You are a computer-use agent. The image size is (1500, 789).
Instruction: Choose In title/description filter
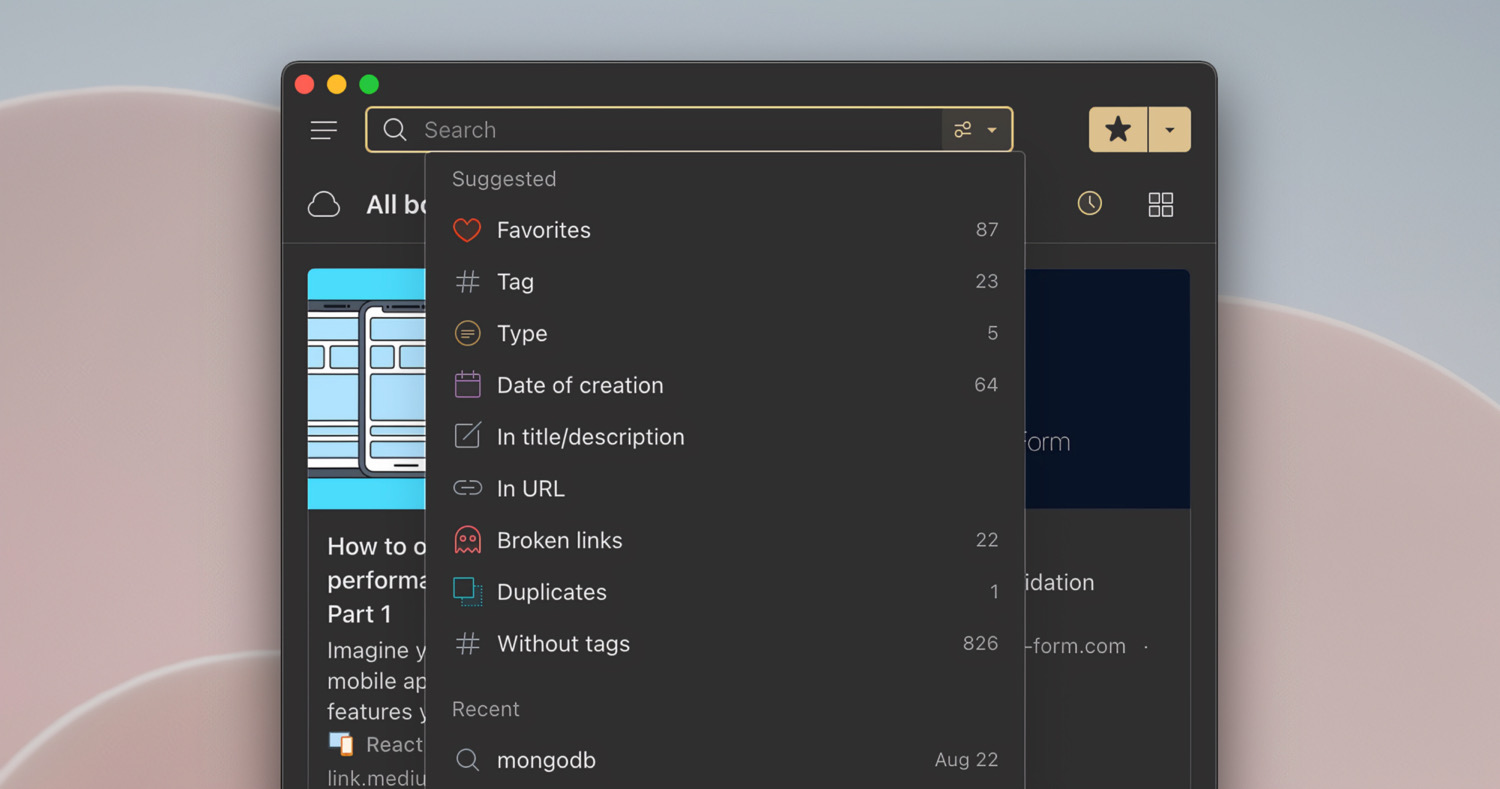(725, 437)
